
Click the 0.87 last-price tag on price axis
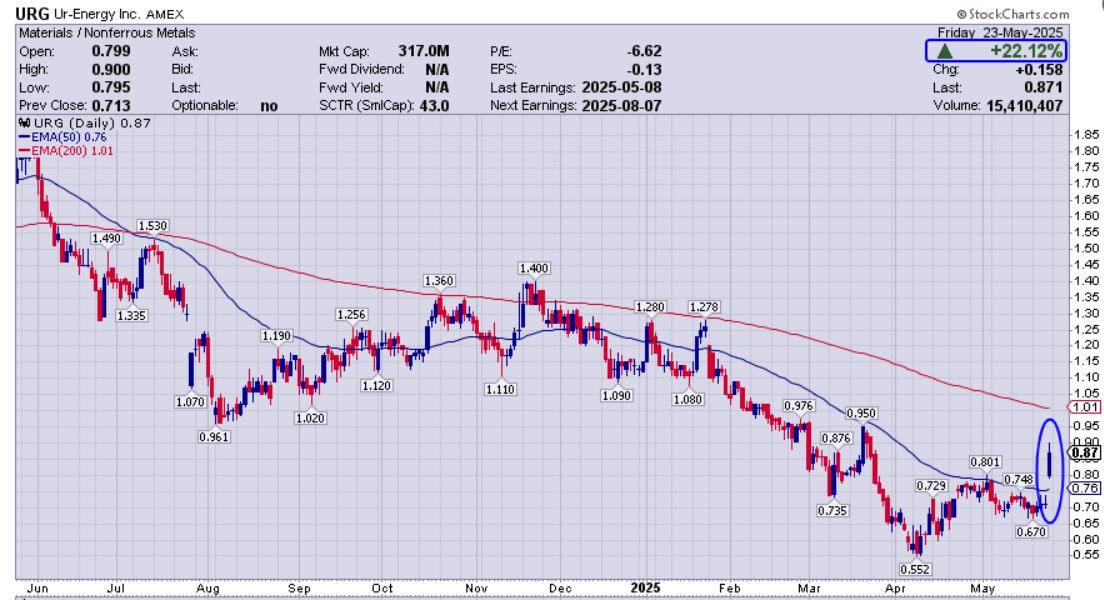click(1085, 453)
